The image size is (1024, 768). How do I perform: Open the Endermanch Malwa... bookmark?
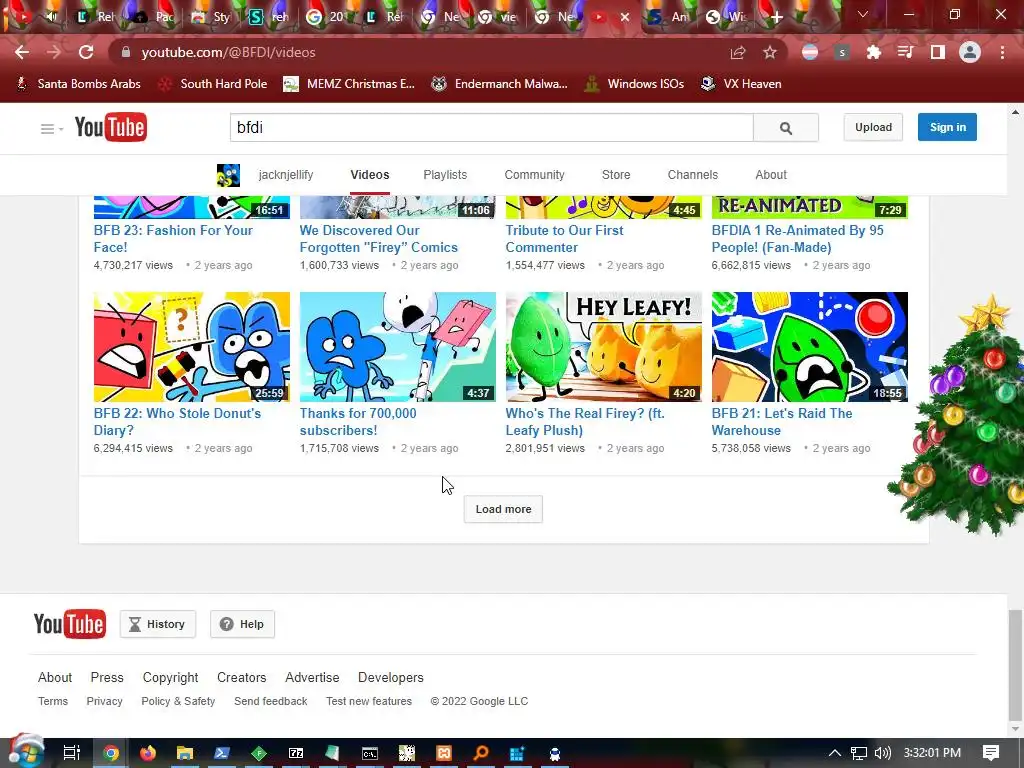click(500, 84)
